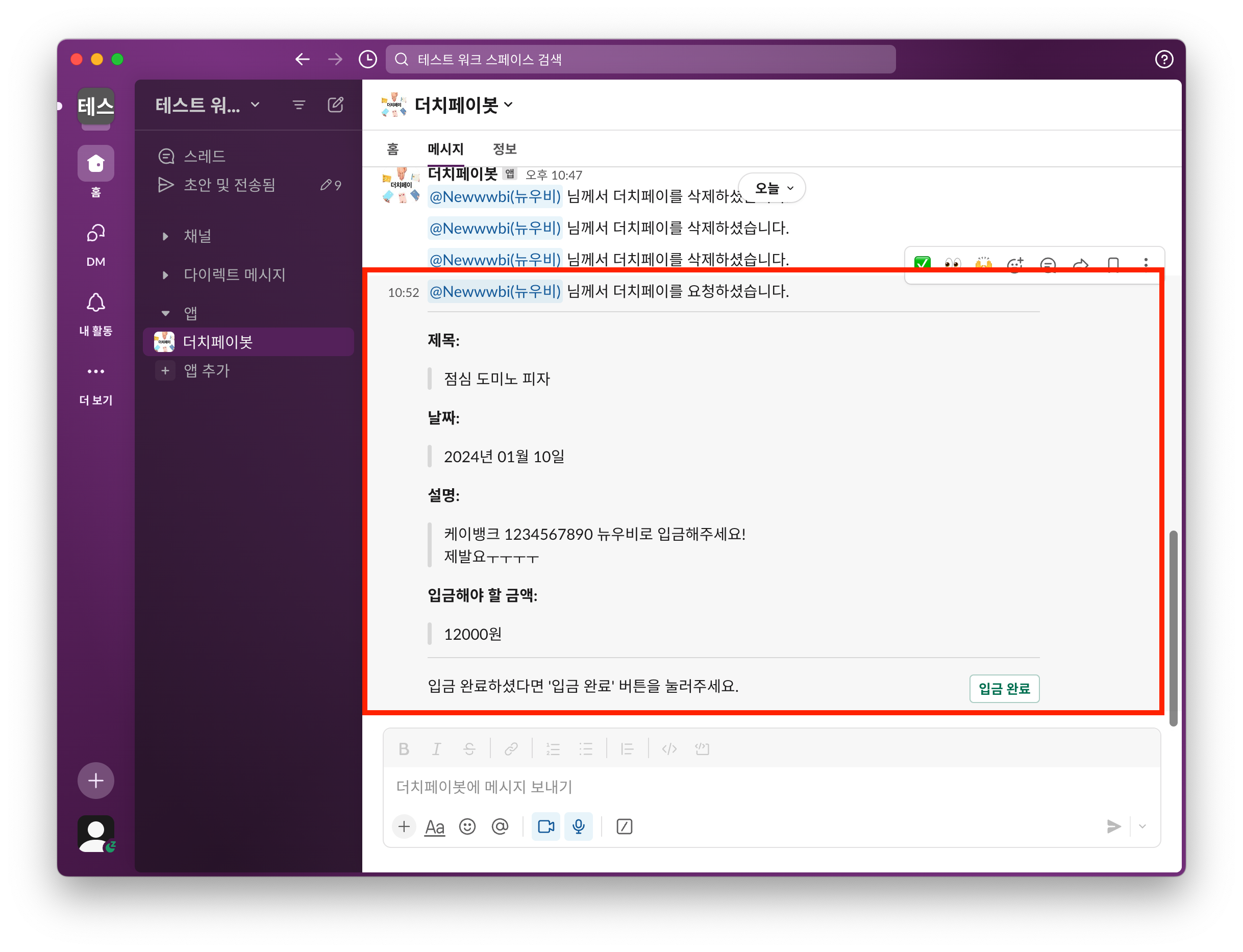Click the 10:52 message timestamp
Image resolution: width=1243 pixels, height=952 pixels.
tap(403, 292)
